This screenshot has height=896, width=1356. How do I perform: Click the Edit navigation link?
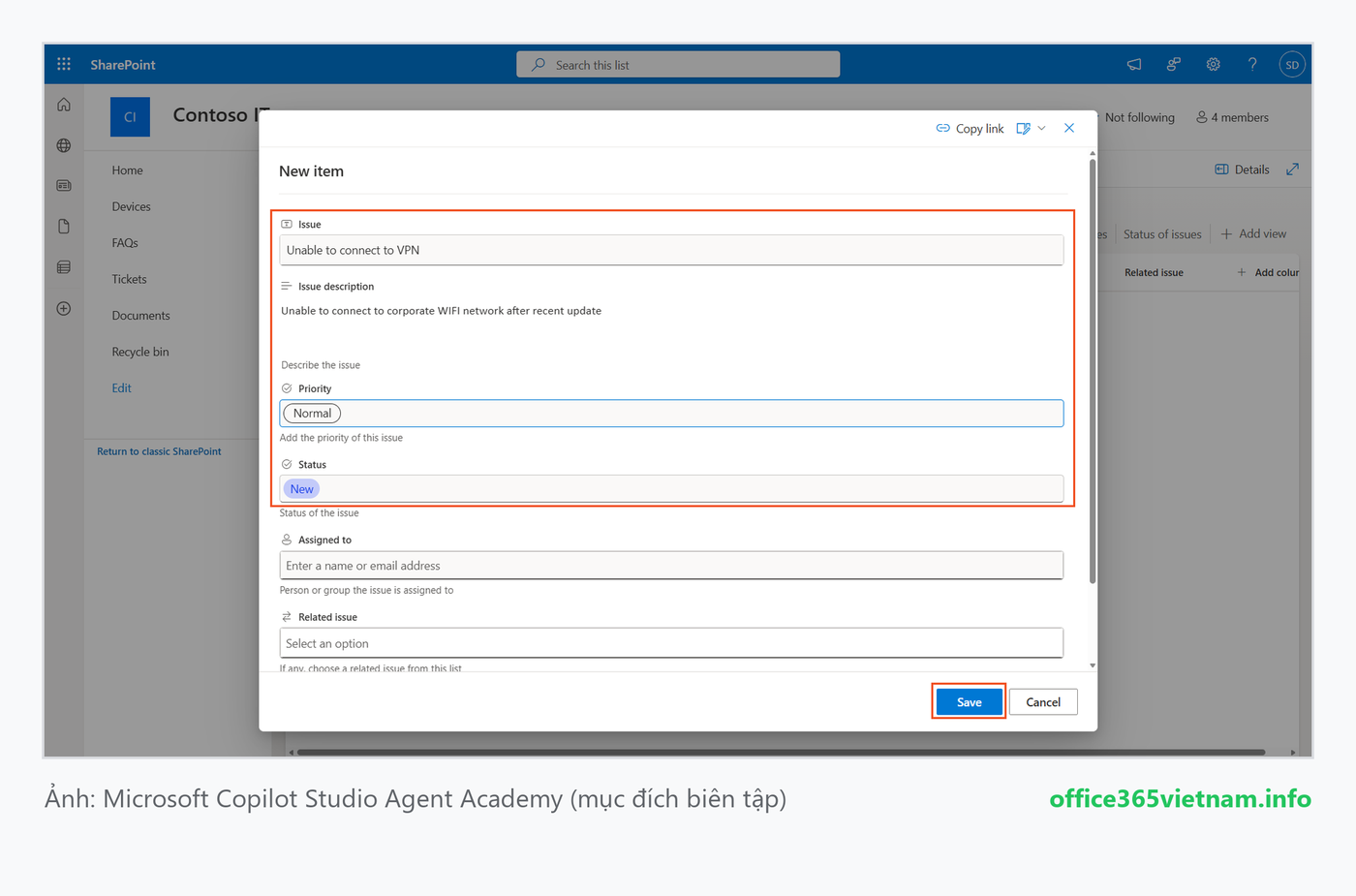[x=121, y=387]
